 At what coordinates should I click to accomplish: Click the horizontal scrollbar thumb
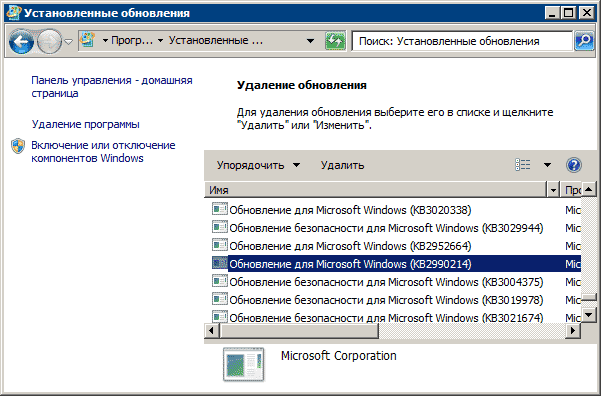pos(299,330)
